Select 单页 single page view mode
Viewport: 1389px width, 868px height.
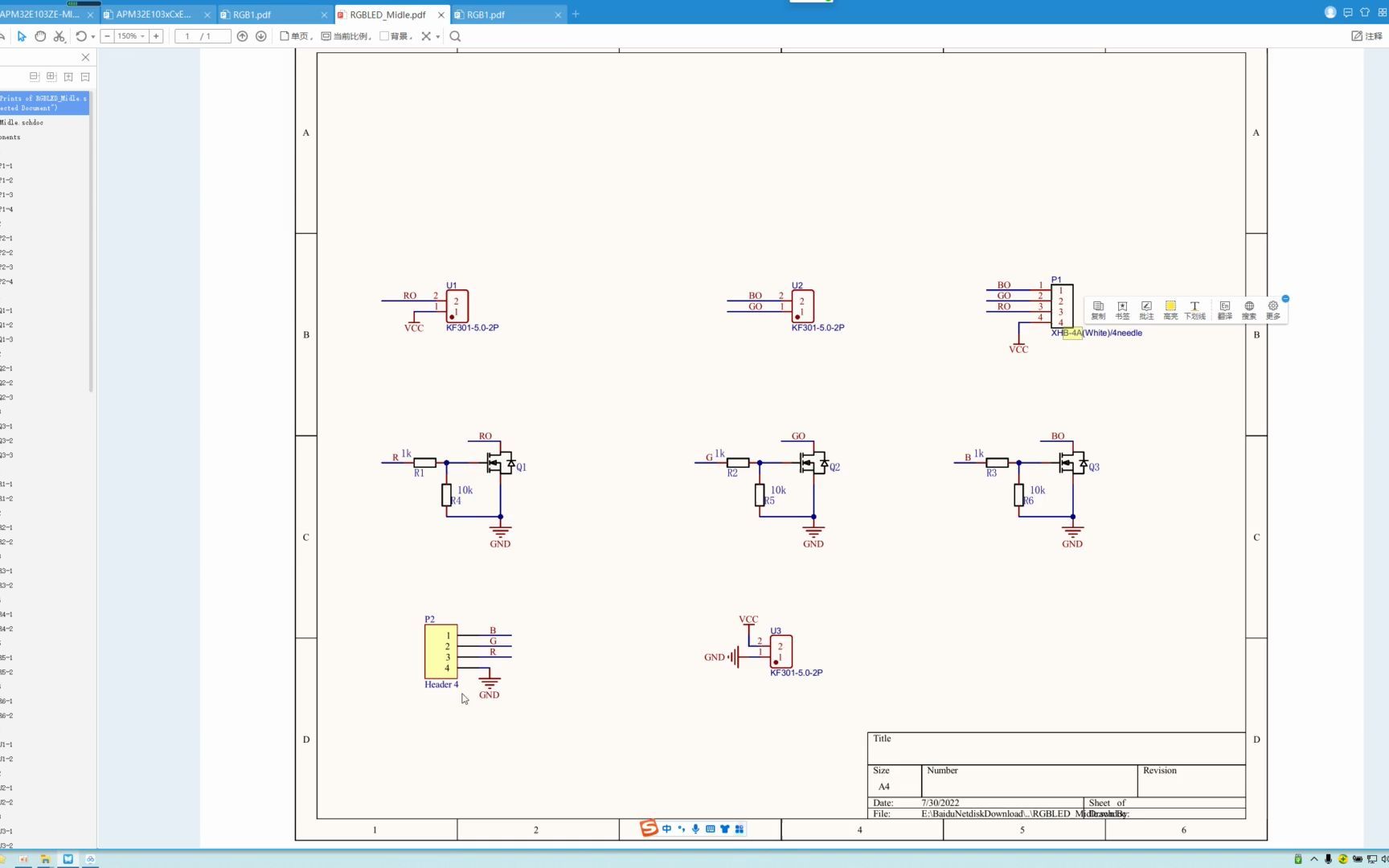(296, 36)
